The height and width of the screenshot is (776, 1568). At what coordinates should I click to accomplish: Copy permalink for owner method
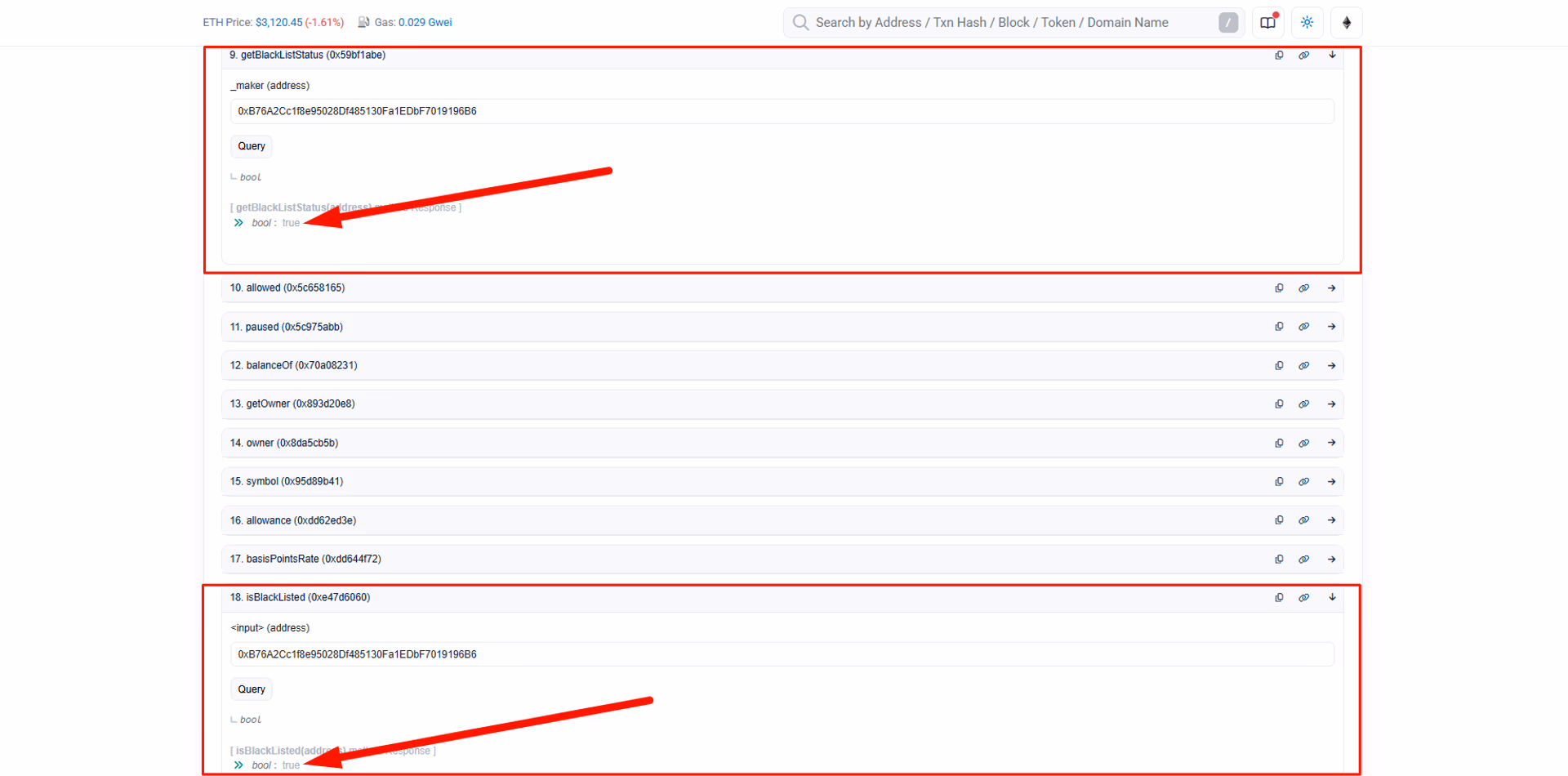[x=1304, y=444]
